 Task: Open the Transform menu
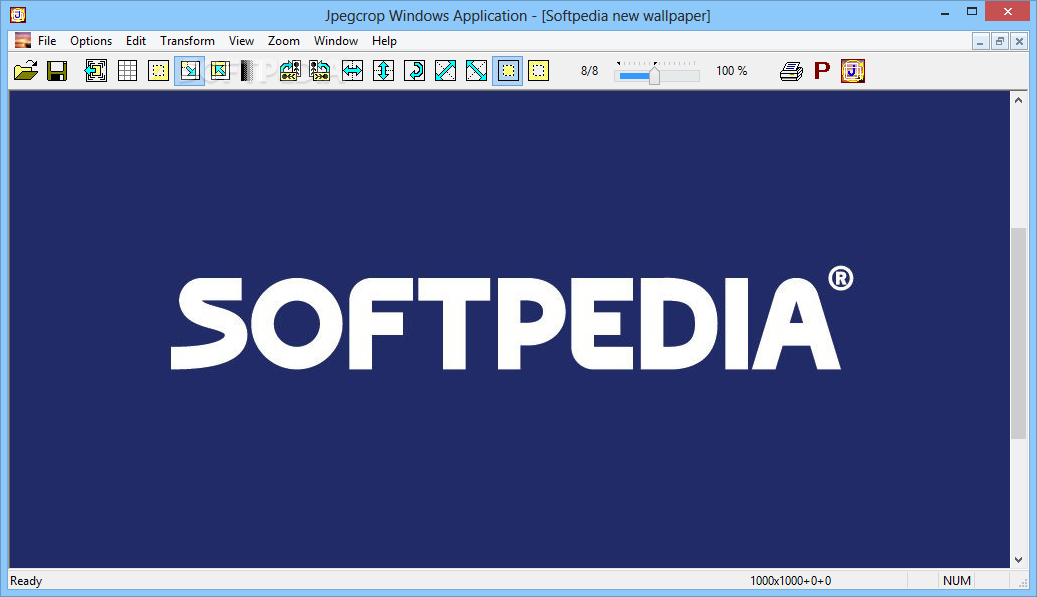point(187,41)
